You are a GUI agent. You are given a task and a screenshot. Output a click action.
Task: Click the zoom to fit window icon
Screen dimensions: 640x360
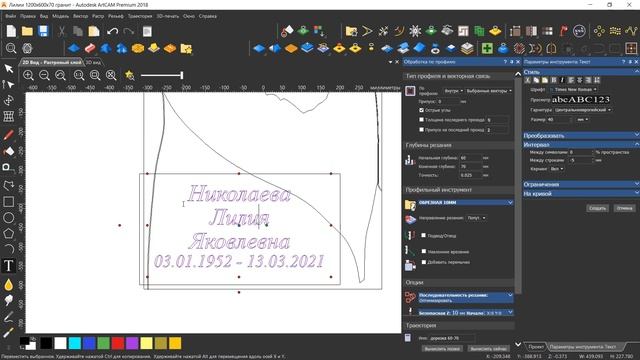click(111, 75)
